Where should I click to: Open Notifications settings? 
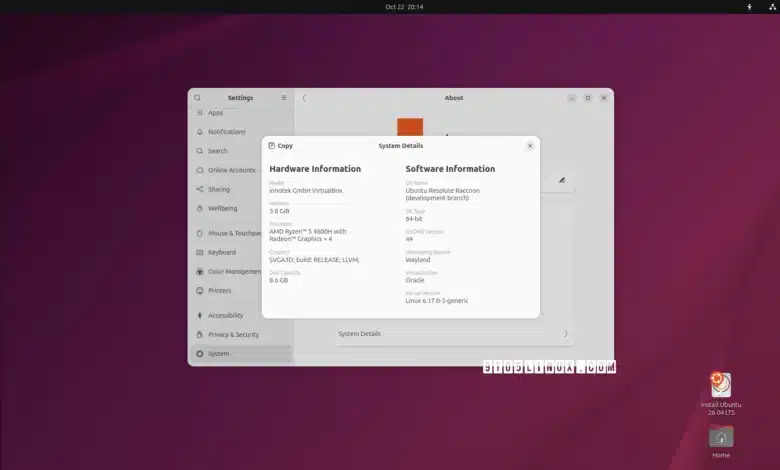(x=242, y=132)
